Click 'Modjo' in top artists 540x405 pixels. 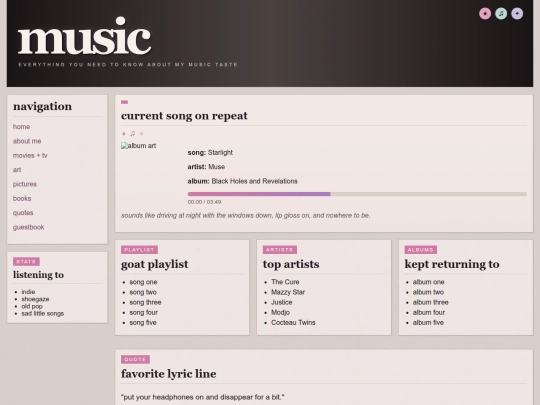[280, 312]
